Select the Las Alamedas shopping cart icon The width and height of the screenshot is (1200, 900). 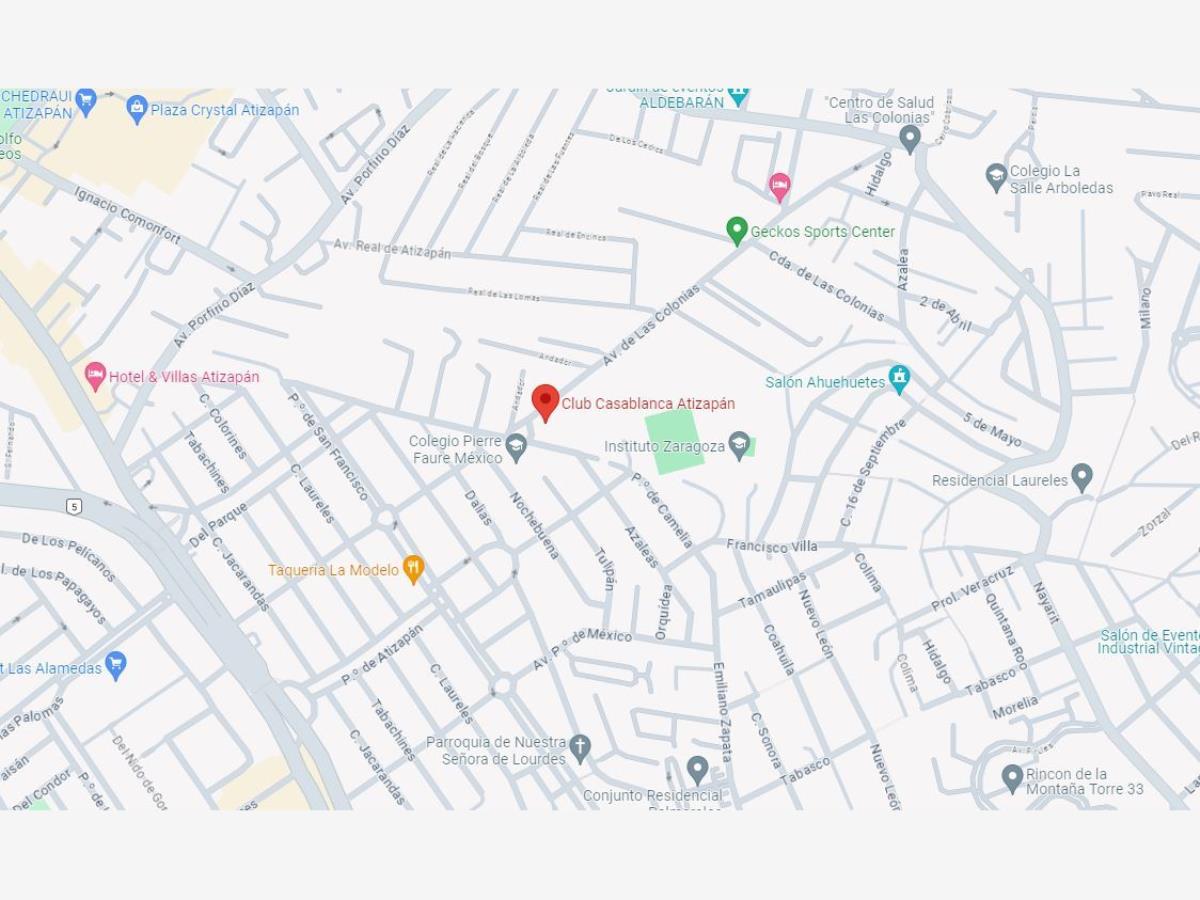[116, 665]
